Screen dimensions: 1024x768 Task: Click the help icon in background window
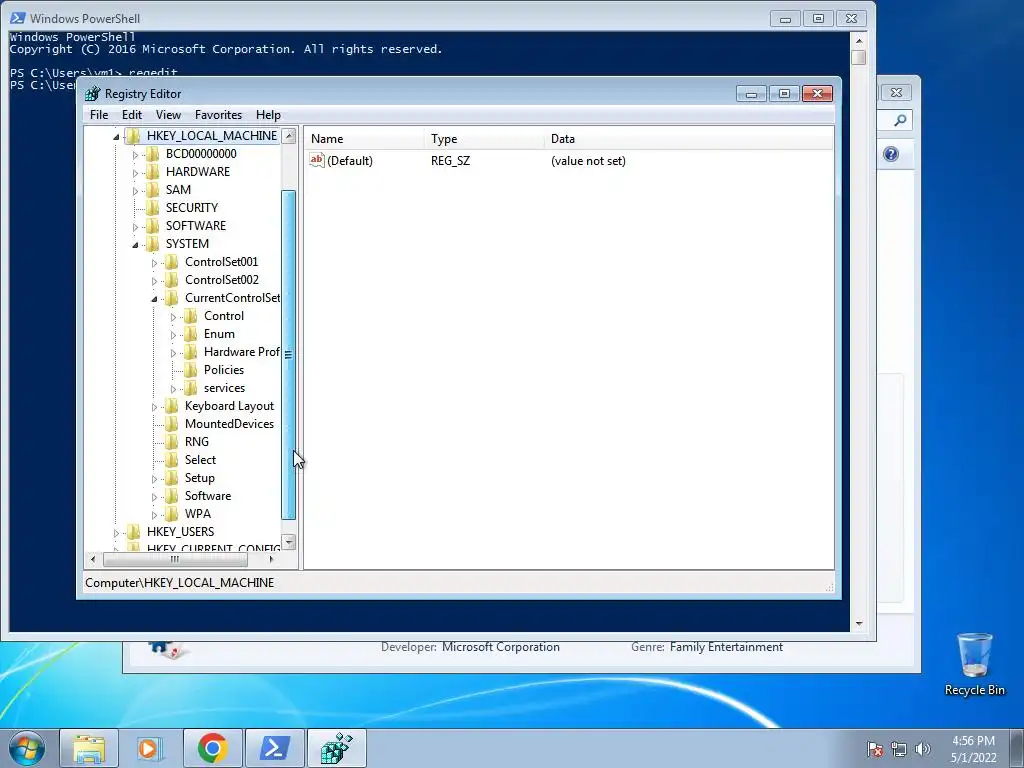tap(891, 154)
